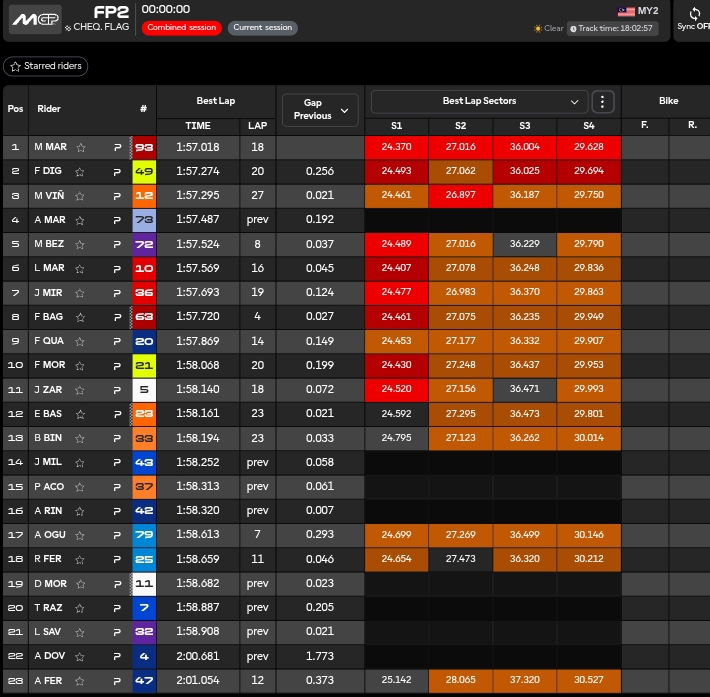Click the yellow number 49 swatch
Viewport: 710px width, 697px height.
(x=144, y=171)
